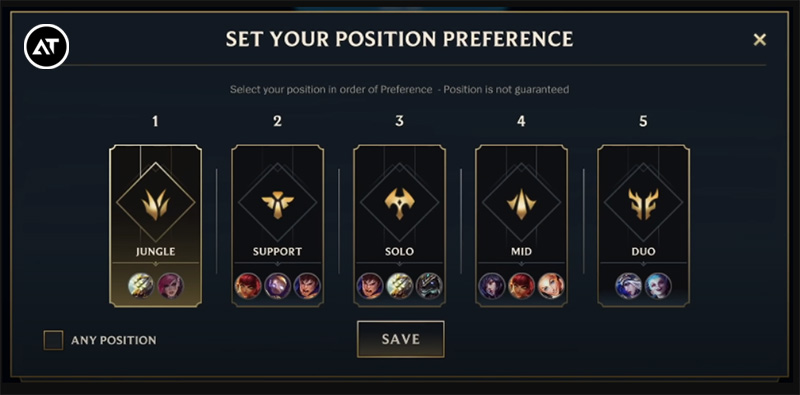Save the position preference
The width and height of the screenshot is (800, 395).
pyautogui.click(x=401, y=339)
